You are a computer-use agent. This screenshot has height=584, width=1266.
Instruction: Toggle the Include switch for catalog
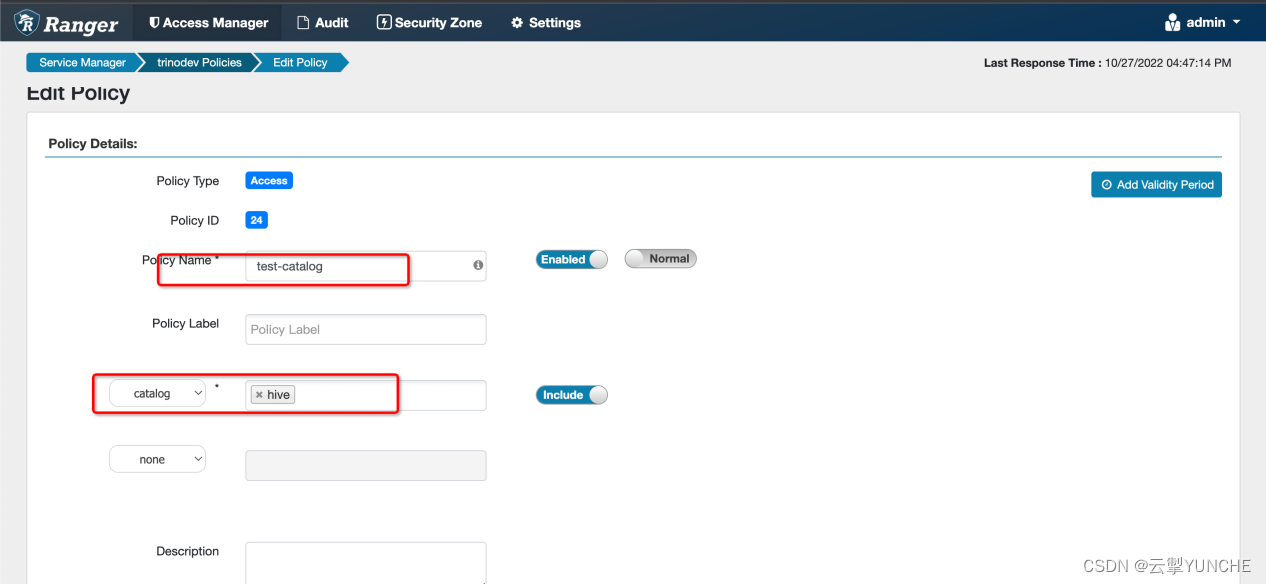pyautogui.click(x=572, y=395)
